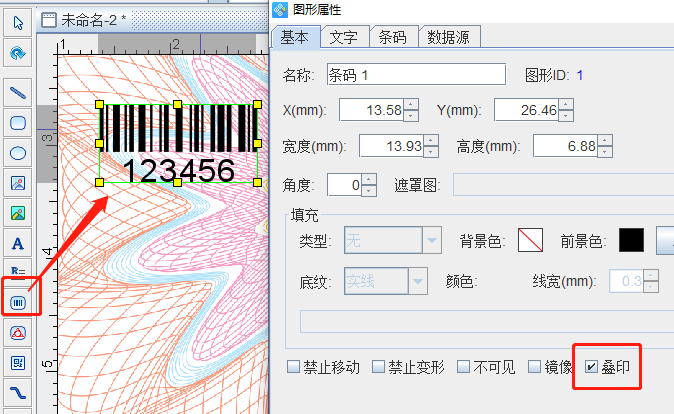Viewport: 674px width, 414px height.
Task: Select the line drawing tool
Action: [x=17, y=92]
